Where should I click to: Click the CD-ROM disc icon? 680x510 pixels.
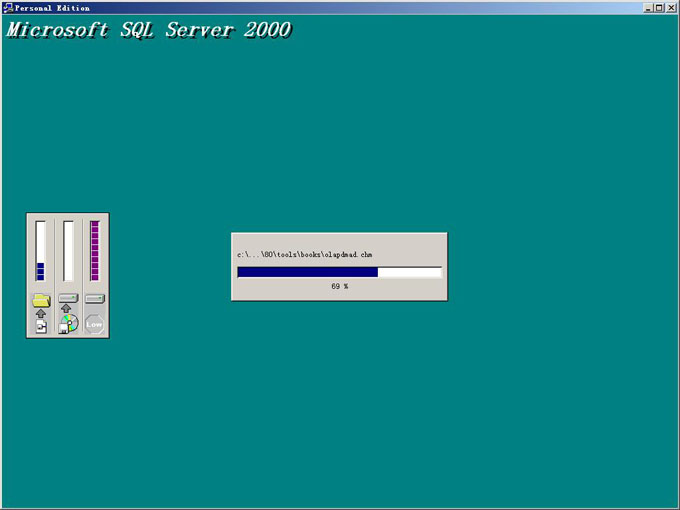tap(69, 324)
